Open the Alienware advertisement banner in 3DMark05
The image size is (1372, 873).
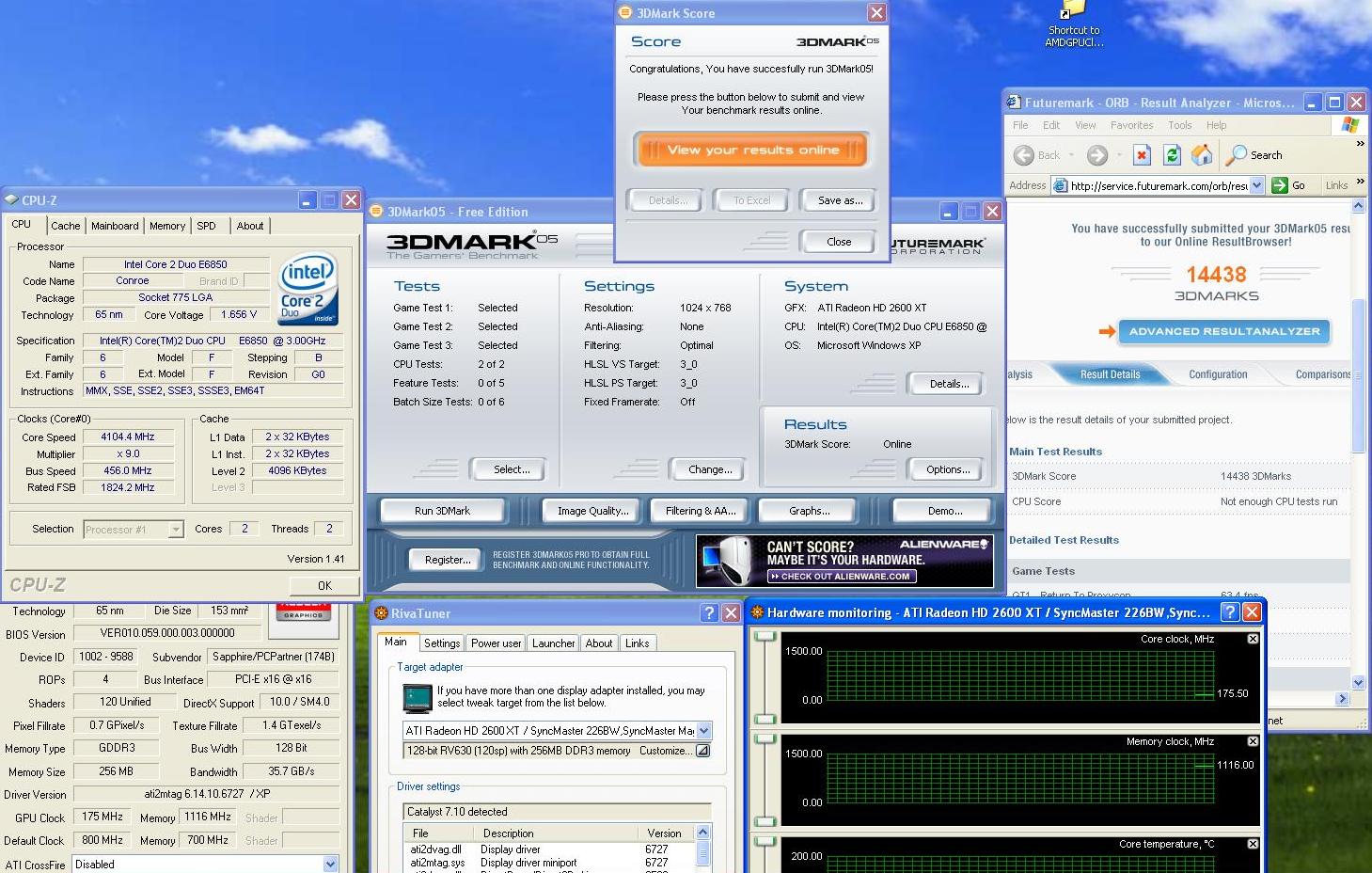coord(844,561)
